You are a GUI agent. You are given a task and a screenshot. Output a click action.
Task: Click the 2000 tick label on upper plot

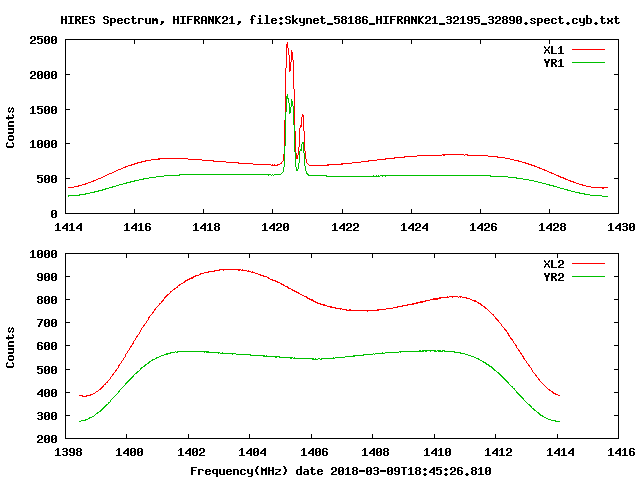tap(43, 75)
